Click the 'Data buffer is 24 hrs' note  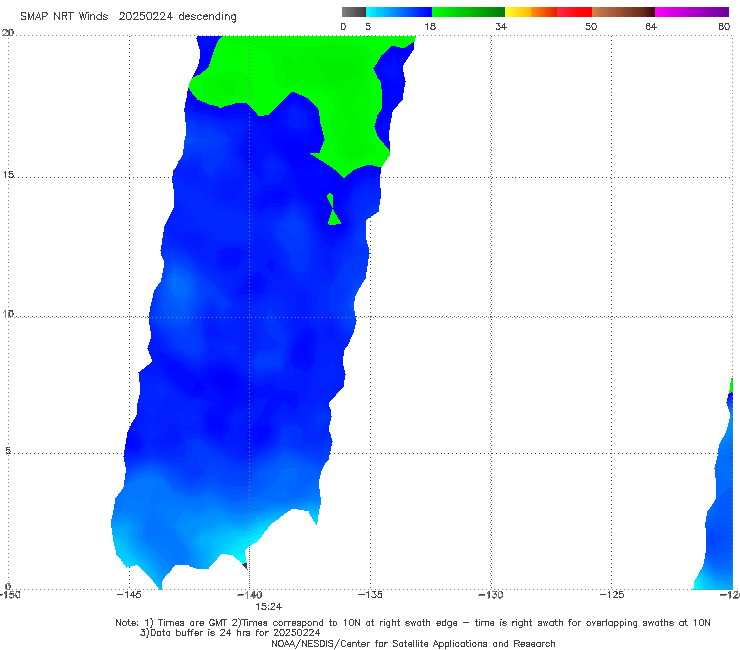(230, 633)
